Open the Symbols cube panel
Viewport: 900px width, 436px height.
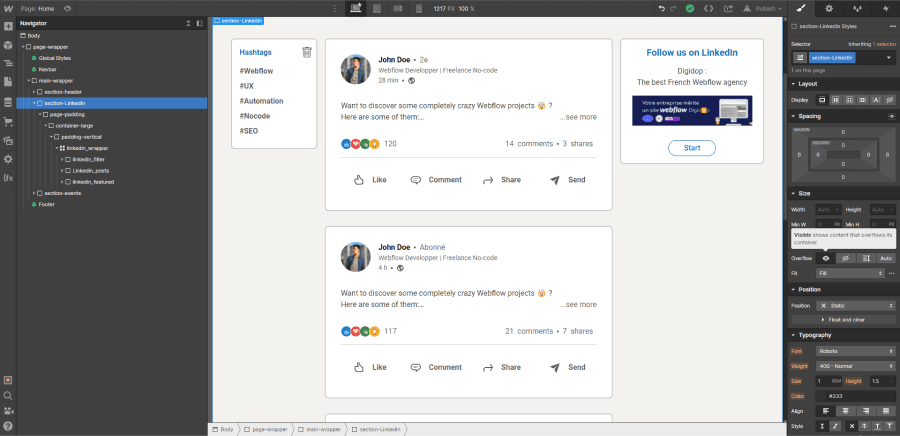click(x=8, y=45)
